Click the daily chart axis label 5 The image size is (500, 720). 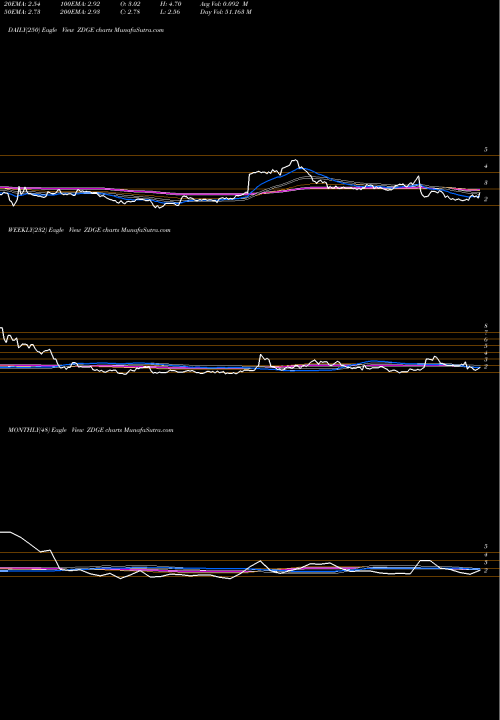pyautogui.click(x=485, y=150)
